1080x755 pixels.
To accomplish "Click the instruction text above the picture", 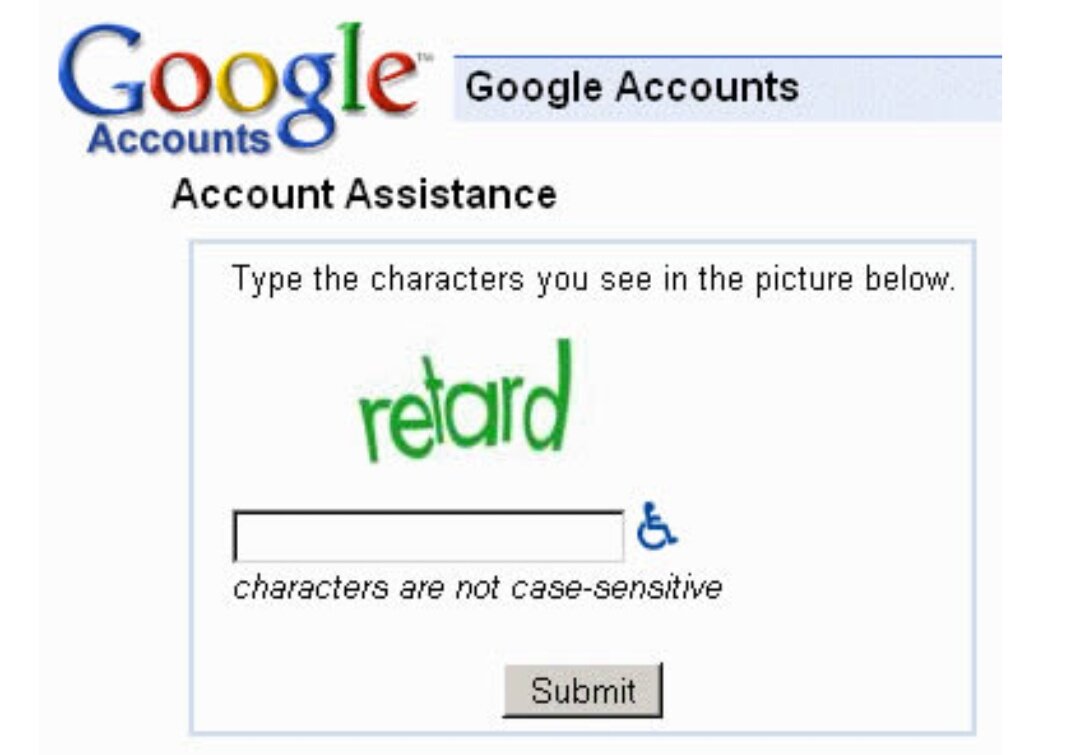I will 595,280.
